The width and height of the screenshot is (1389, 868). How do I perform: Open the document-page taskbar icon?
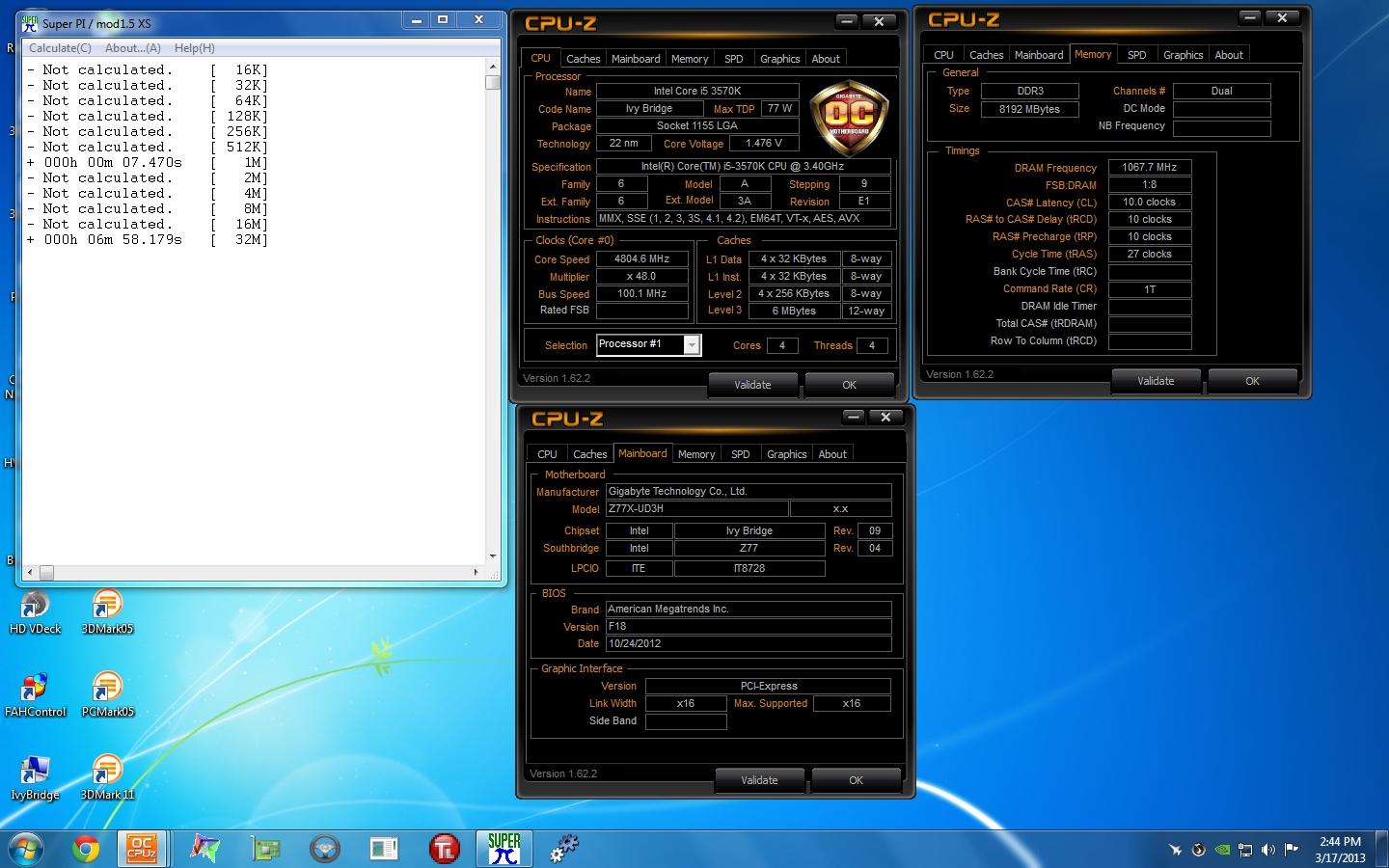[384, 849]
